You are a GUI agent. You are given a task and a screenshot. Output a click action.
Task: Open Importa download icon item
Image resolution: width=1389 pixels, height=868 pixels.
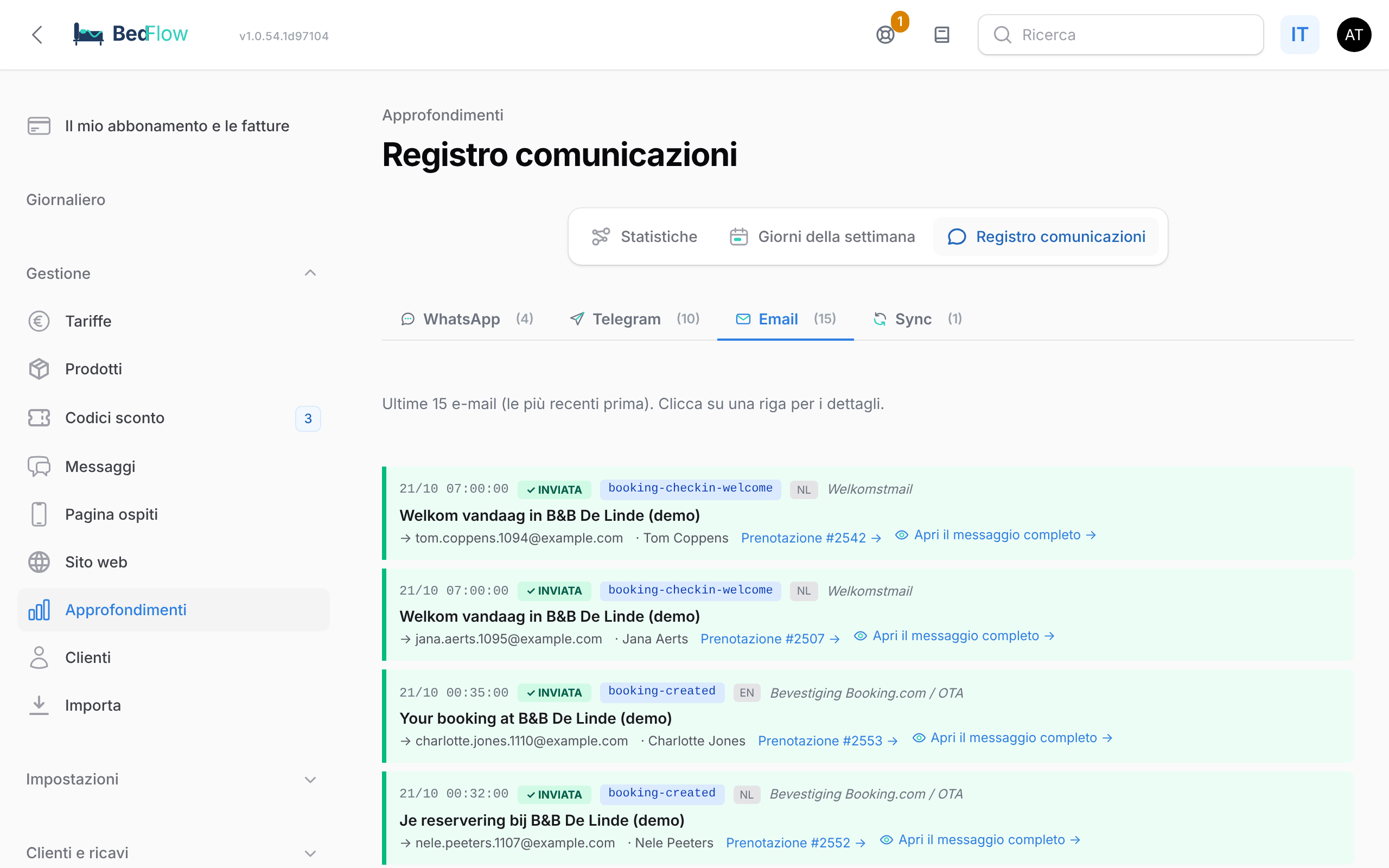click(173, 705)
